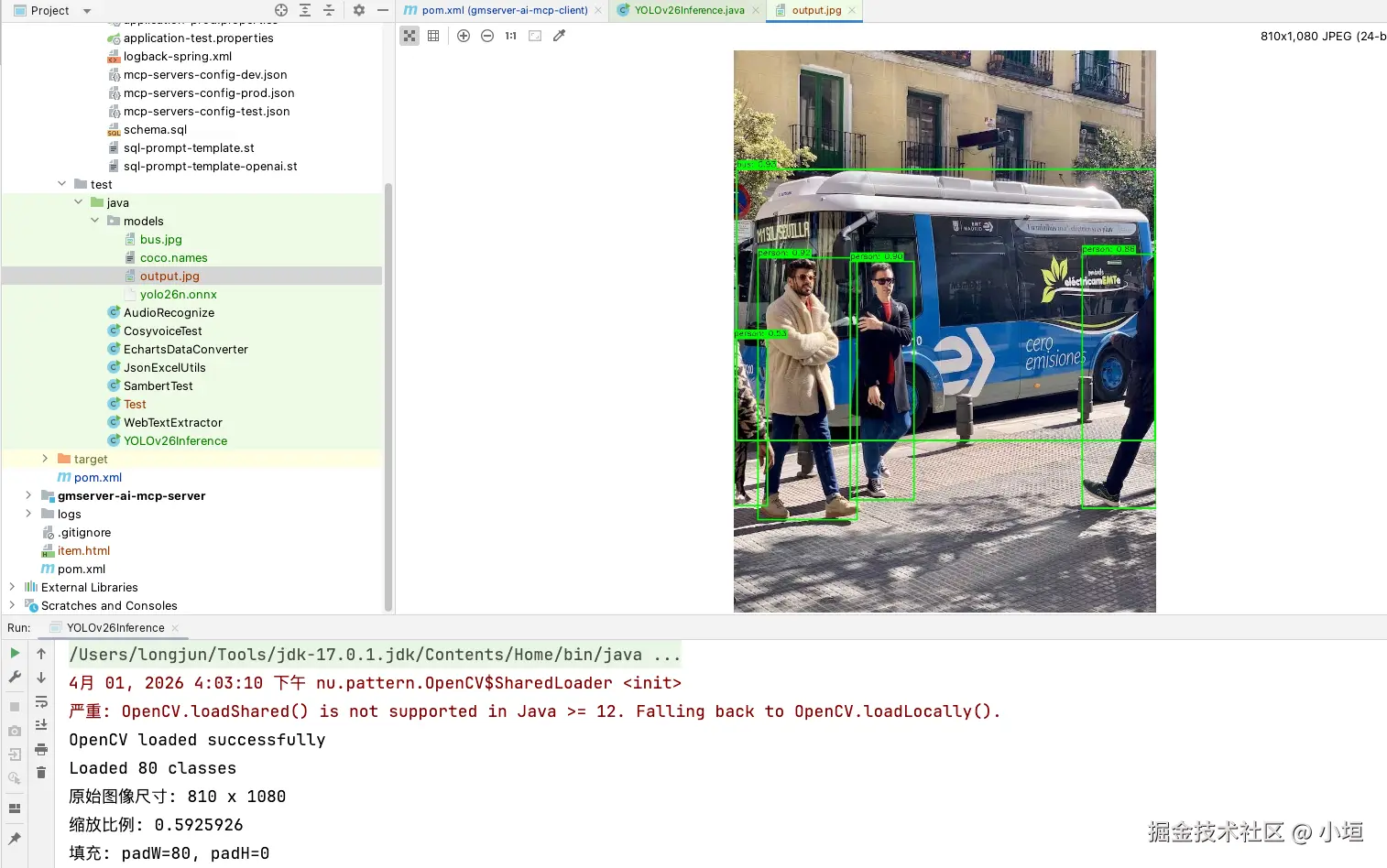Collapse the test folder
This screenshot has width=1387, height=868.
61,184
